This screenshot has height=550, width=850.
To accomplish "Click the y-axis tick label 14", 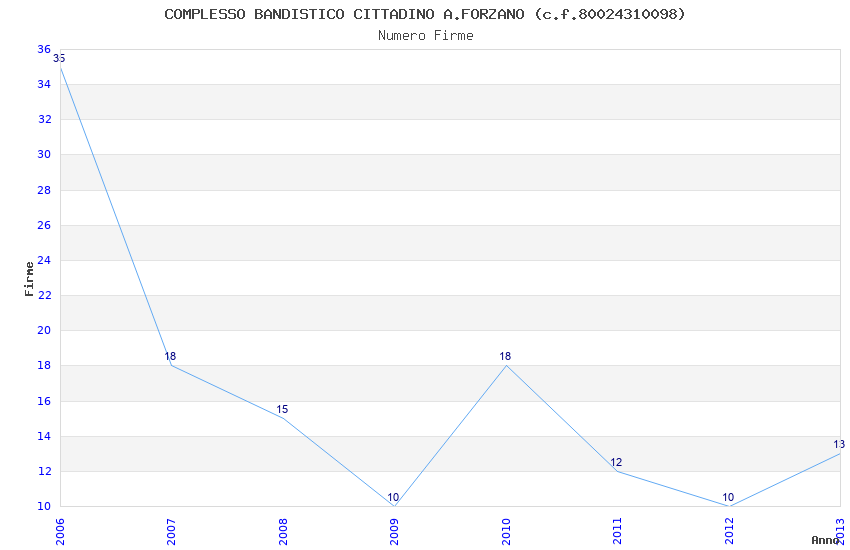I will pyautogui.click(x=44, y=436).
